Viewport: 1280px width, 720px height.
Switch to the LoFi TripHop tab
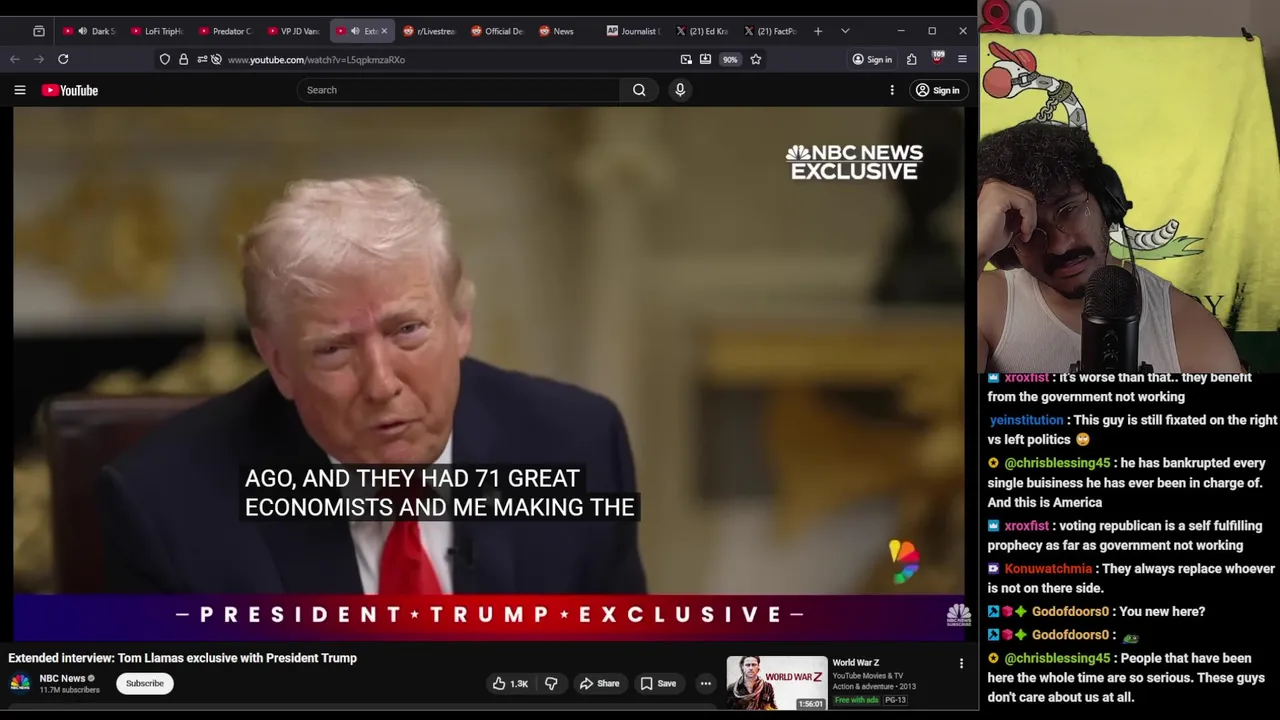tap(158, 31)
